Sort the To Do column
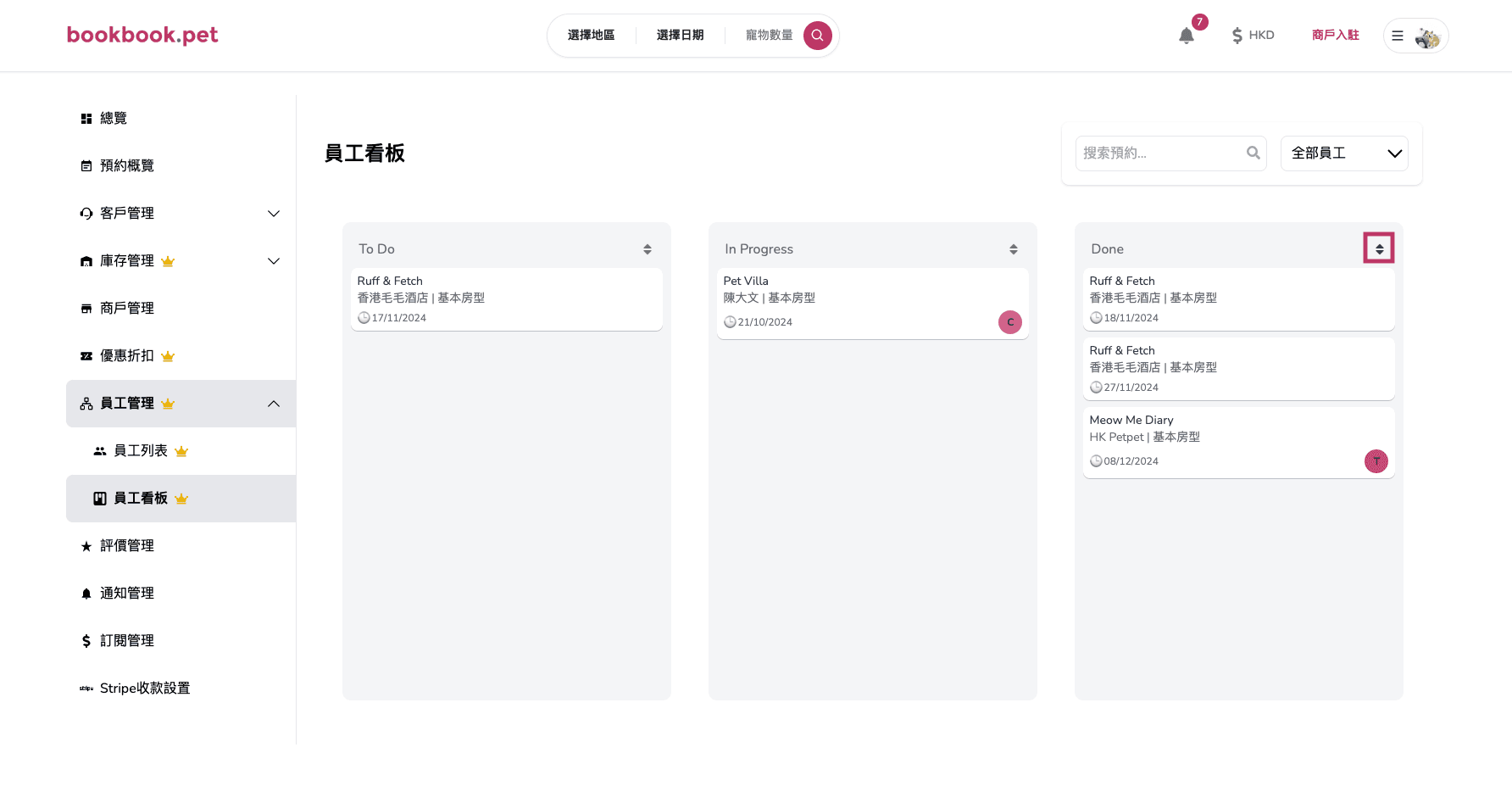1512x792 pixels. coord(648,249)
